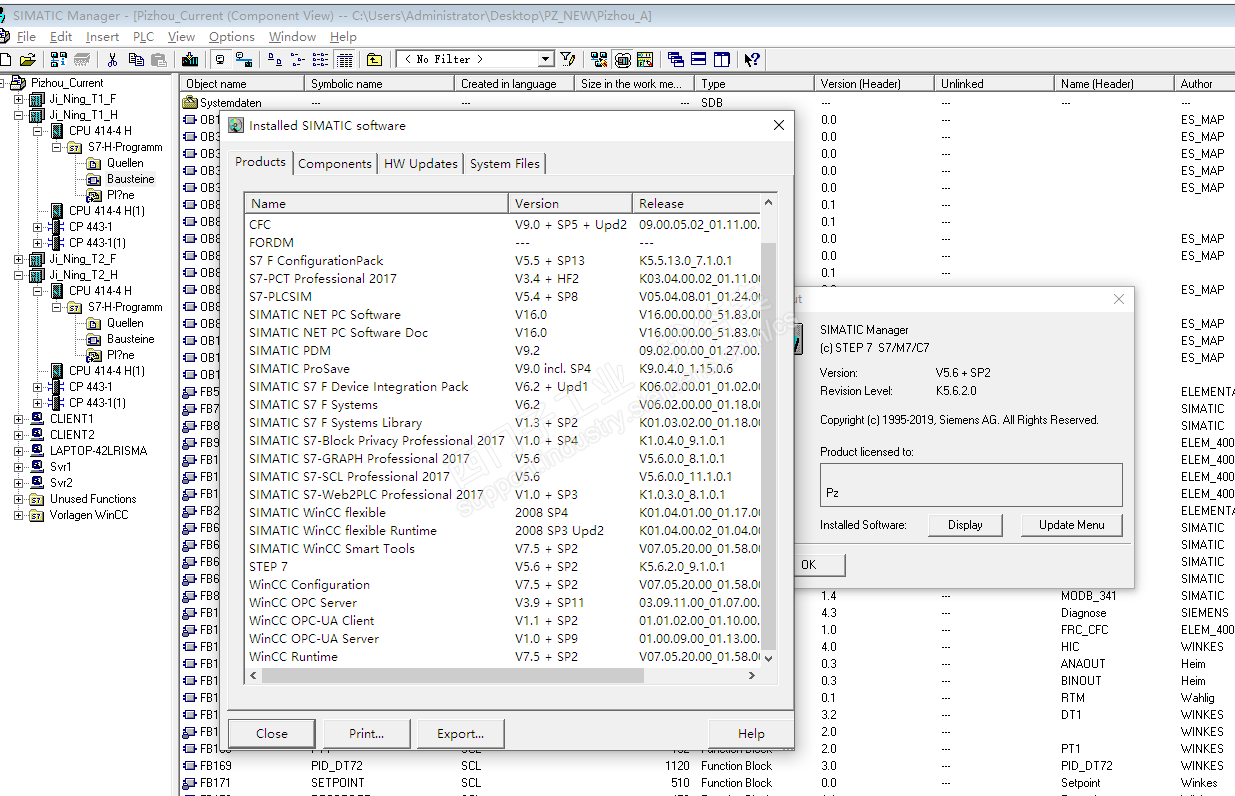The width and height of the screenshot is (1235, 796).
Task: Select List view toolbar button
Action: click(320, 59)
